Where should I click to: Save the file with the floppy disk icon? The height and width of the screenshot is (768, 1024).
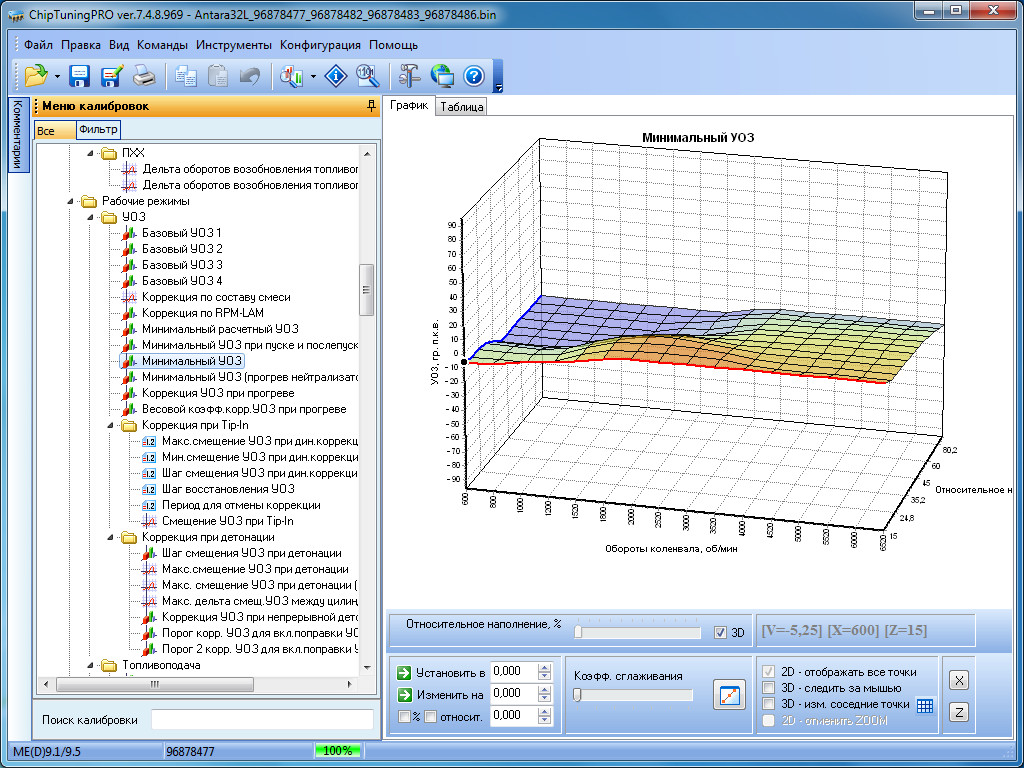tap(80, 75)
